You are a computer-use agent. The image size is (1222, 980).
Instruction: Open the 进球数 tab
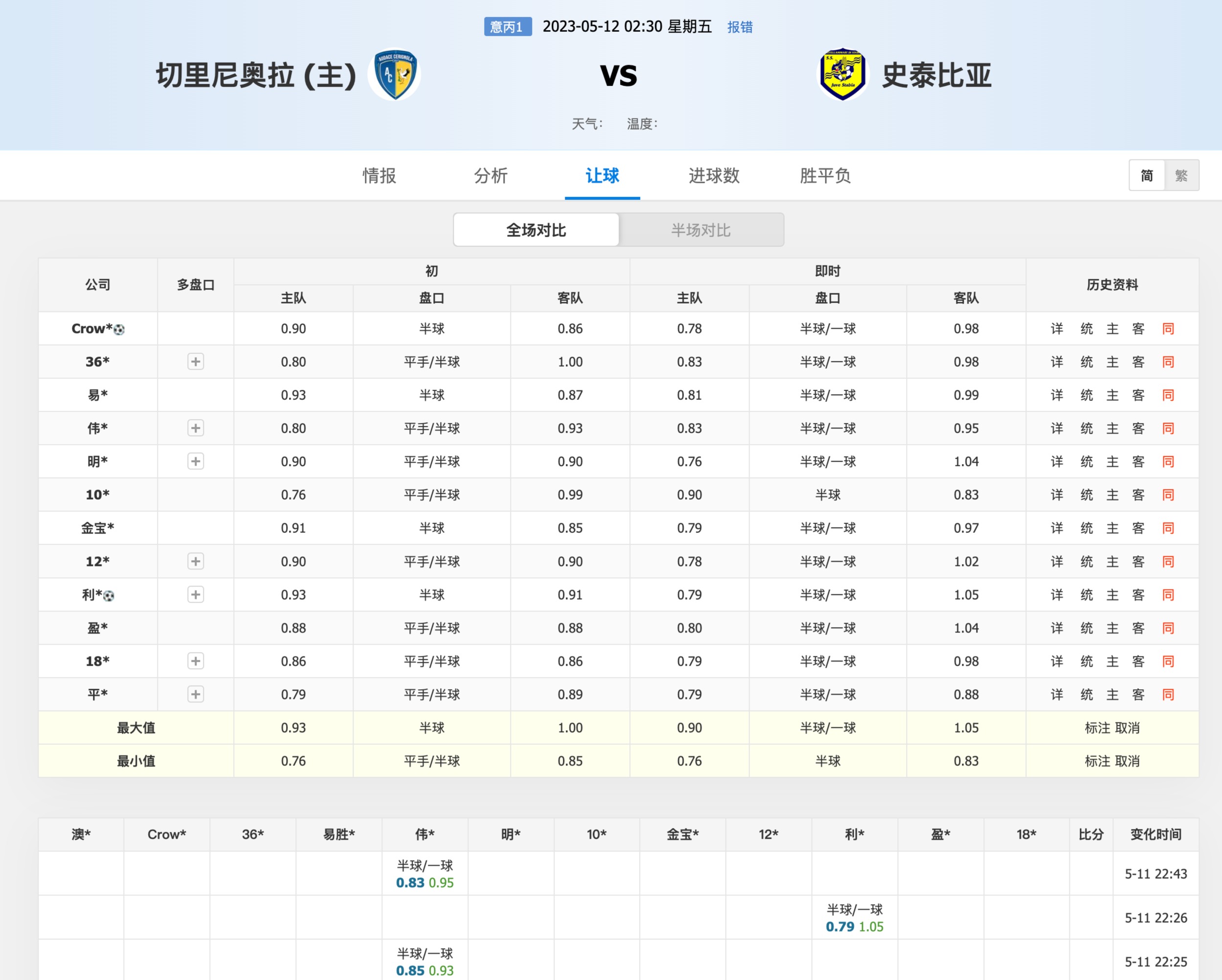[x=714, y=175]
